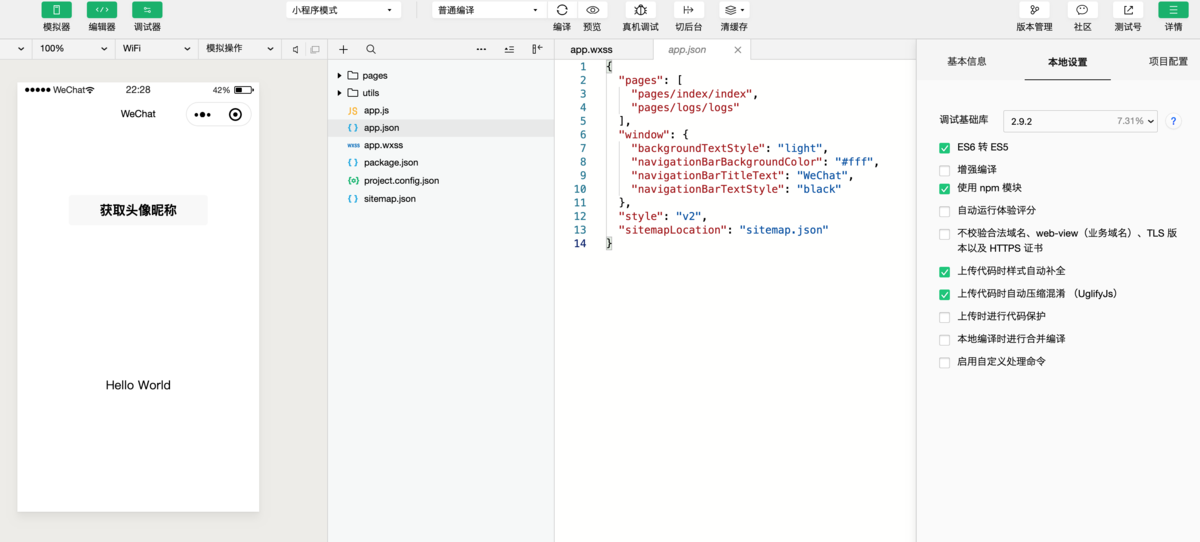Open the 本地设置 tab
The image size is (1200, 542).
(x=1067, y=62)
